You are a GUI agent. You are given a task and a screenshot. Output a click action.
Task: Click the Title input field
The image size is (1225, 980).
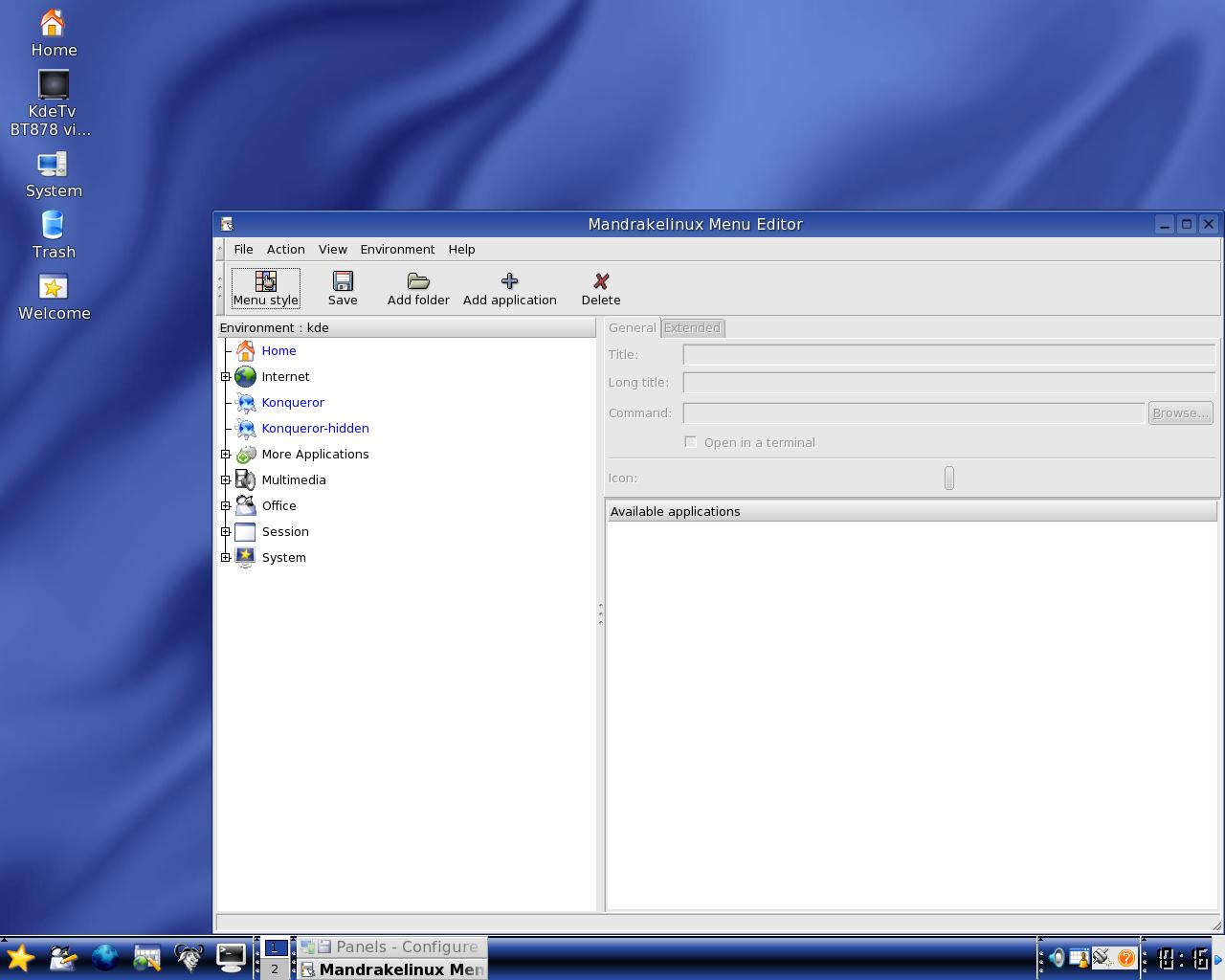(x=948, y=354)
